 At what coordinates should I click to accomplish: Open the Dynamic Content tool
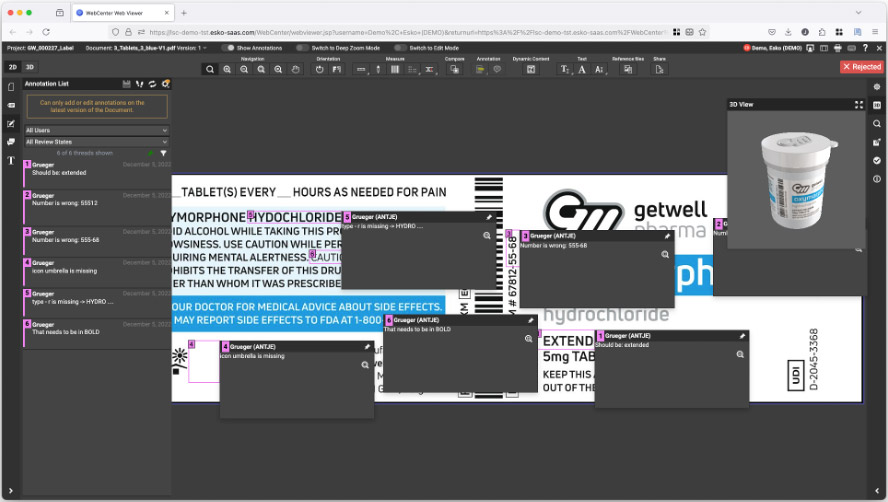531,70
